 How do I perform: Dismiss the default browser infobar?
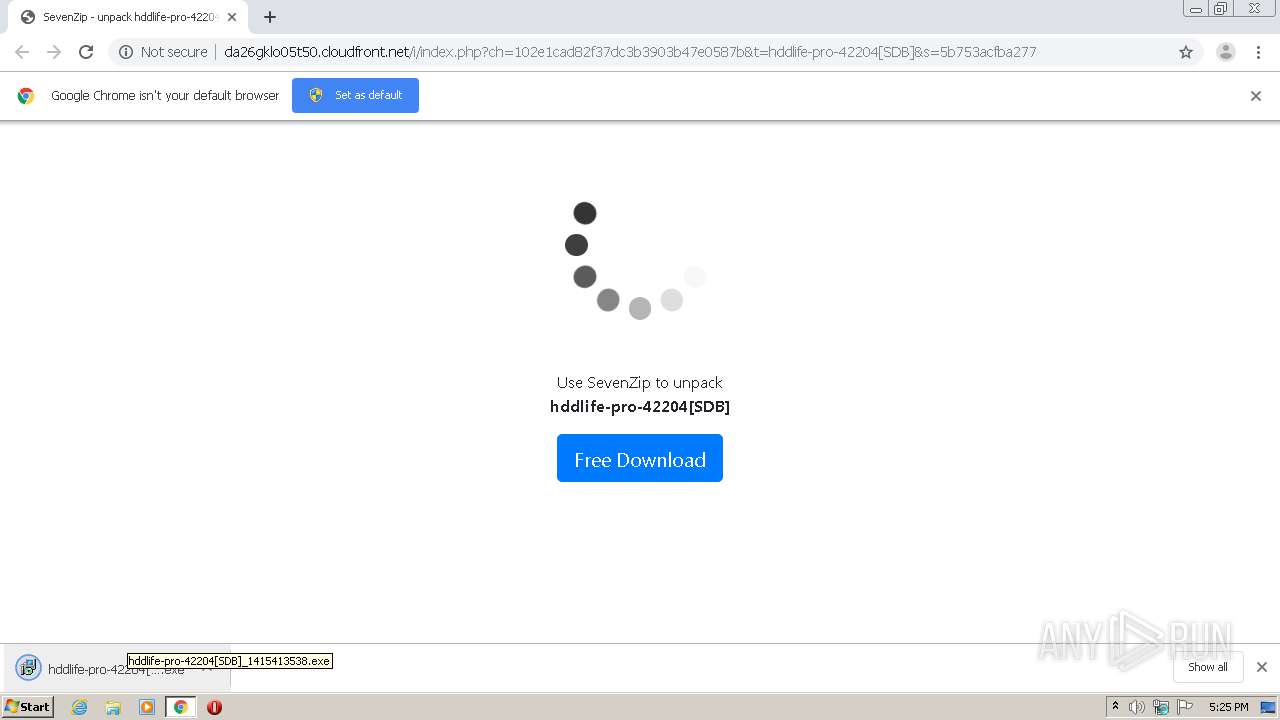click(x=1256, y=96)
